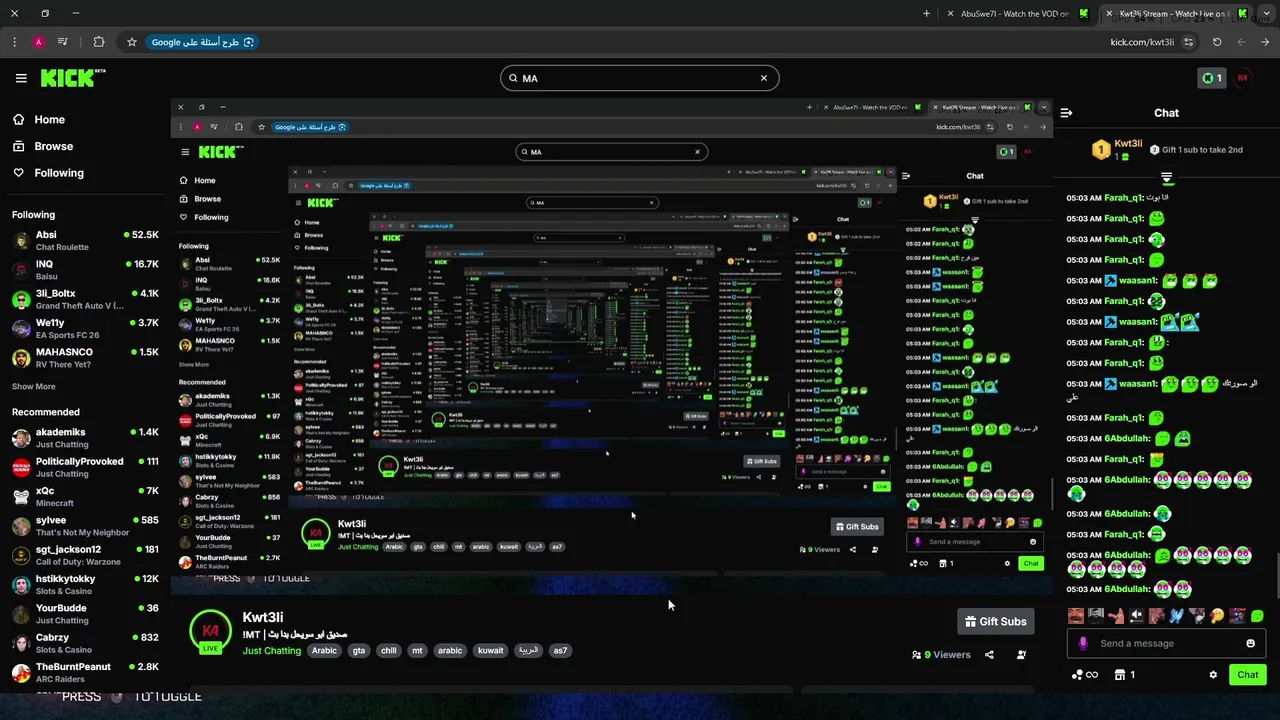Focus the Send a message field
Viewport: 1280px width, 720px height.
tap(1166, 643)
